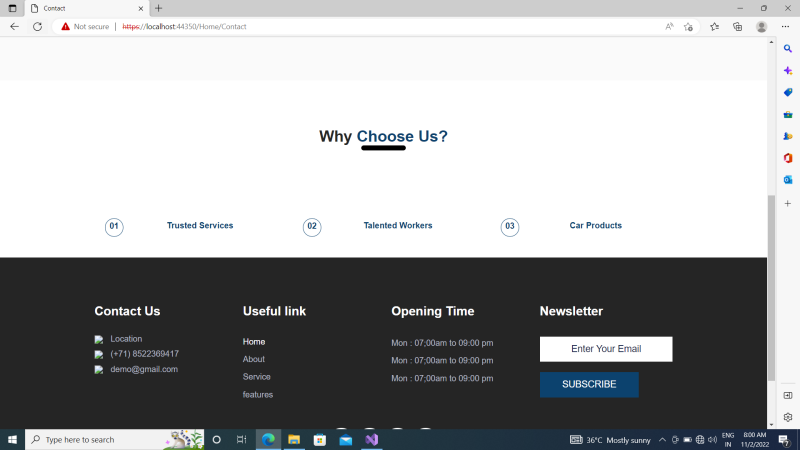The width and height of the screenshot is (800, 450).
Task: Open the Collections icon in the toolbar
Action: 738,27
